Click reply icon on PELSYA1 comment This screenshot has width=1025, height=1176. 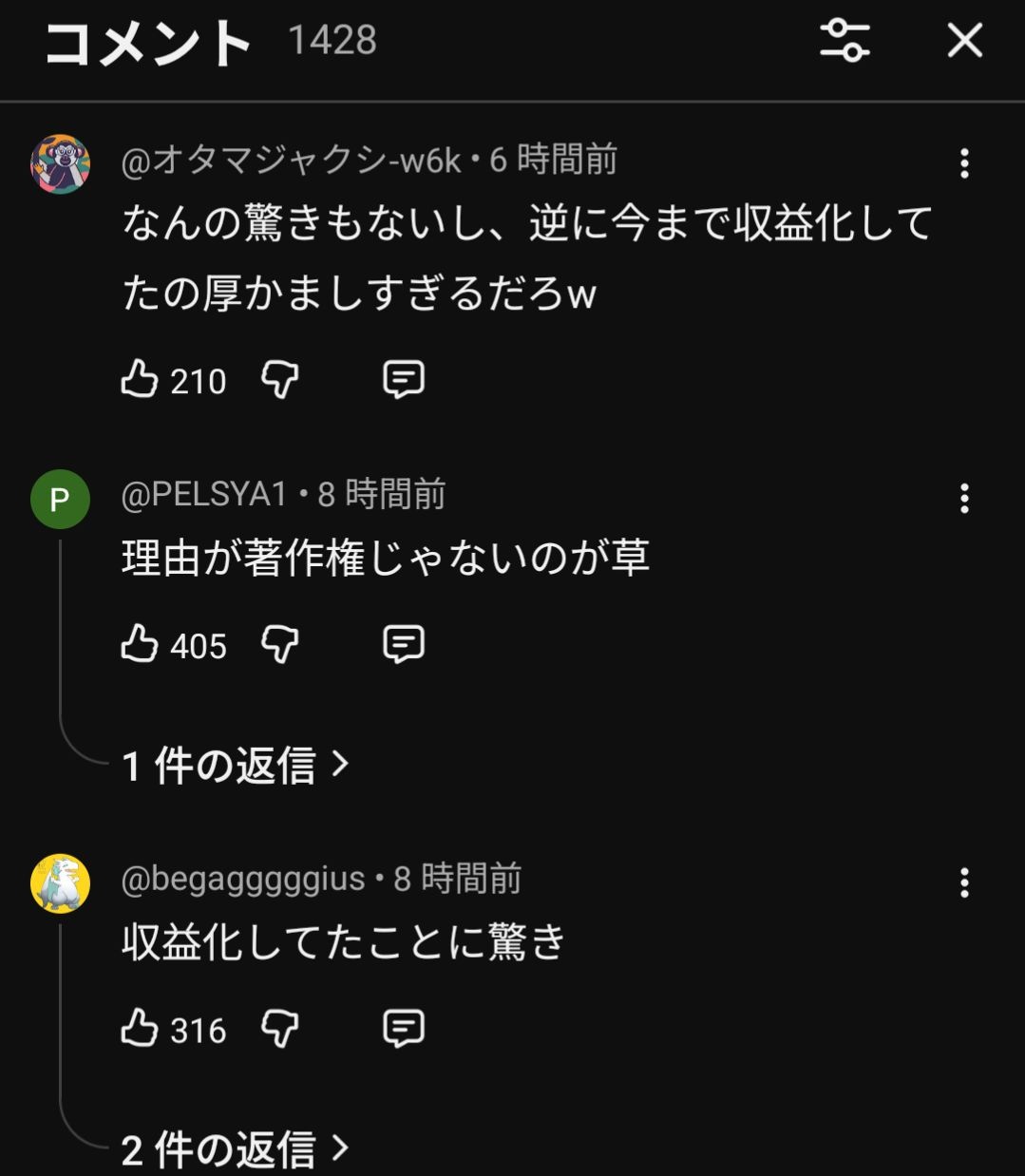click(x=403, y=644)
